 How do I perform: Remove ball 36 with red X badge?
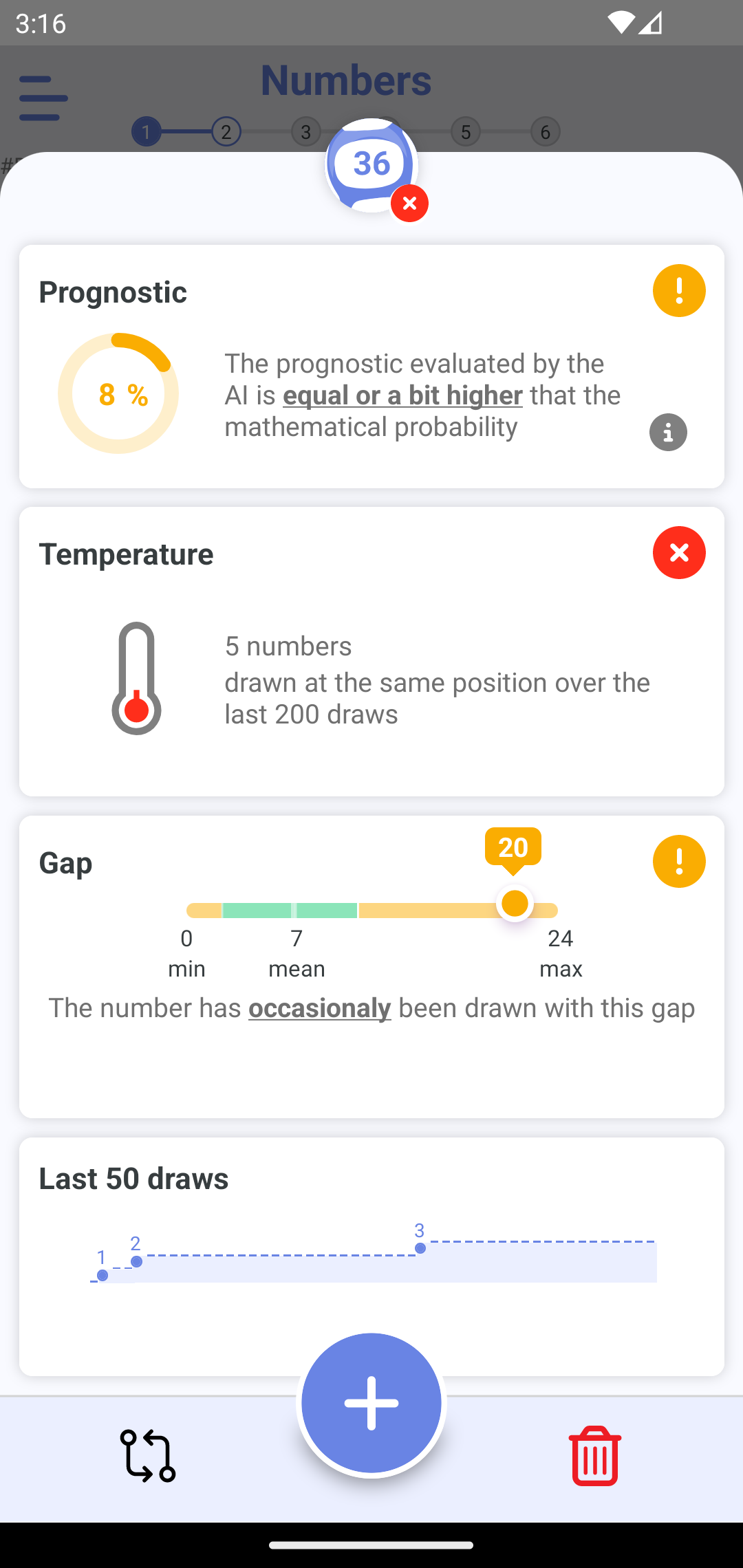coord(409,203)
